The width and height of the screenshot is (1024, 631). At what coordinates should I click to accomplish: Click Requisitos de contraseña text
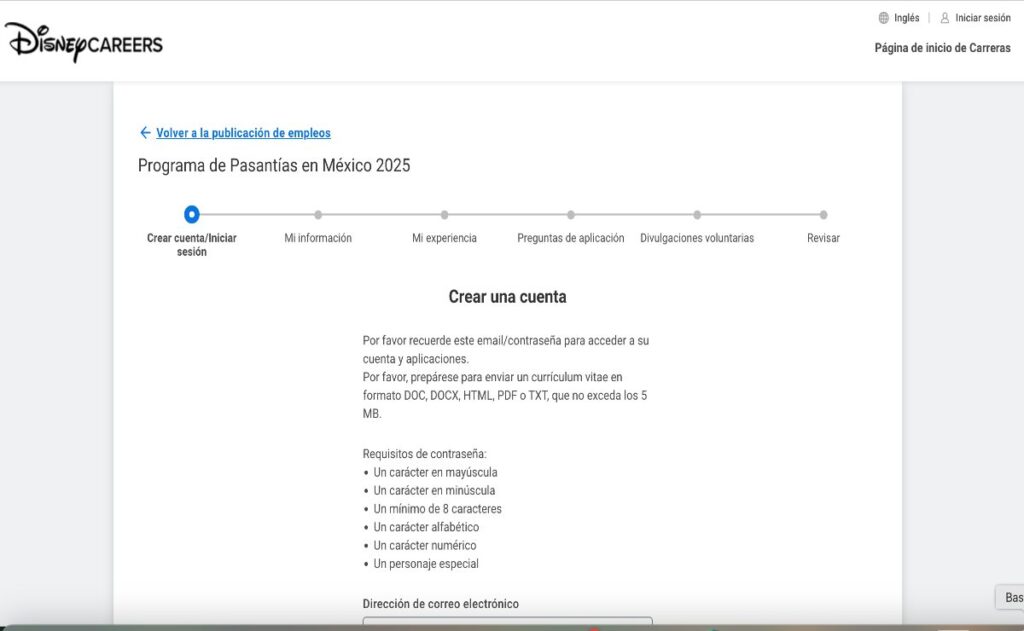click(x=424, y=453)
